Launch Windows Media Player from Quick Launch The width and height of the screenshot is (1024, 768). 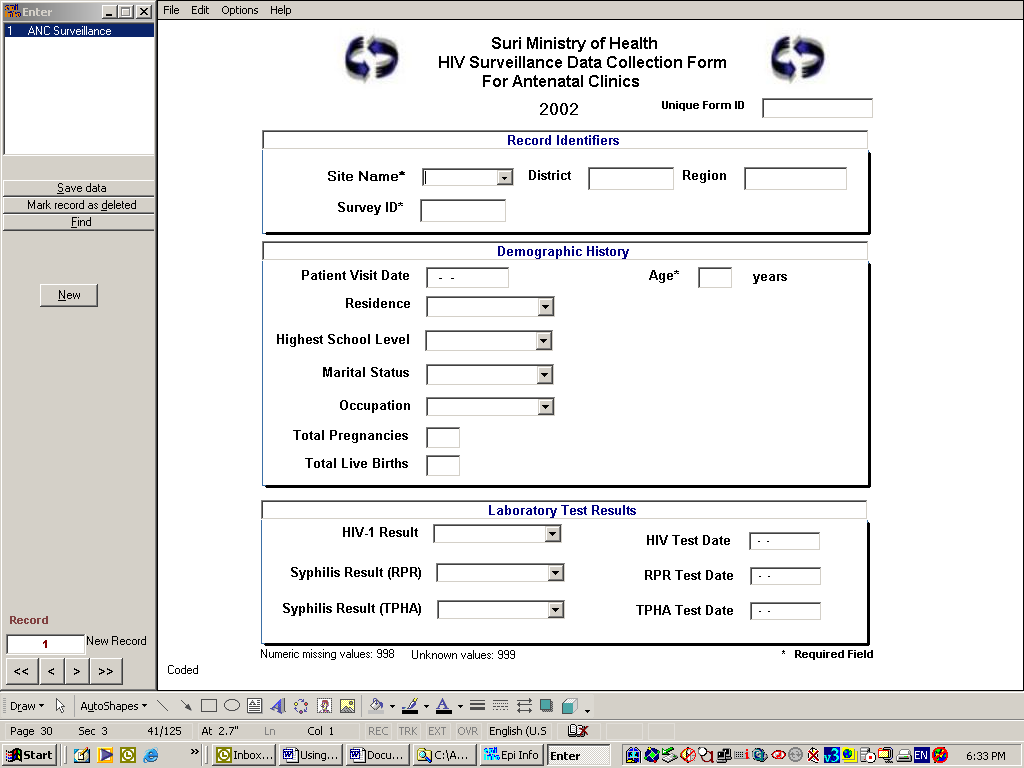(x=105, y=755)
